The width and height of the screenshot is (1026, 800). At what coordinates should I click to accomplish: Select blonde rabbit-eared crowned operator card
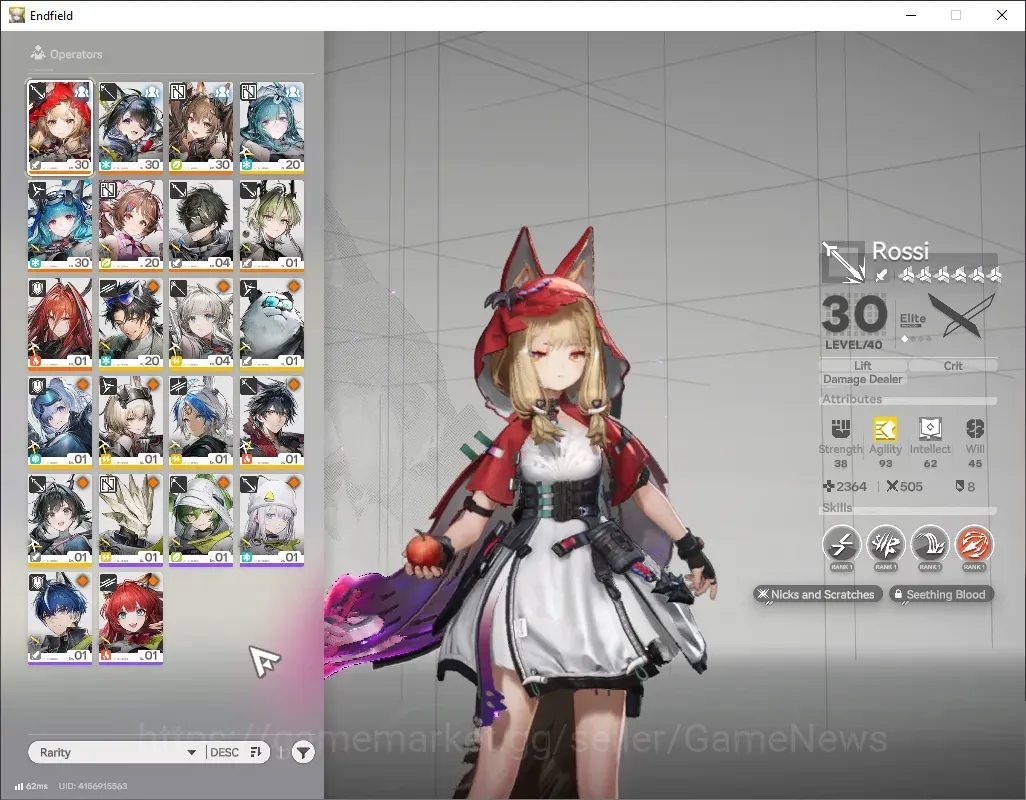[131, 422]
